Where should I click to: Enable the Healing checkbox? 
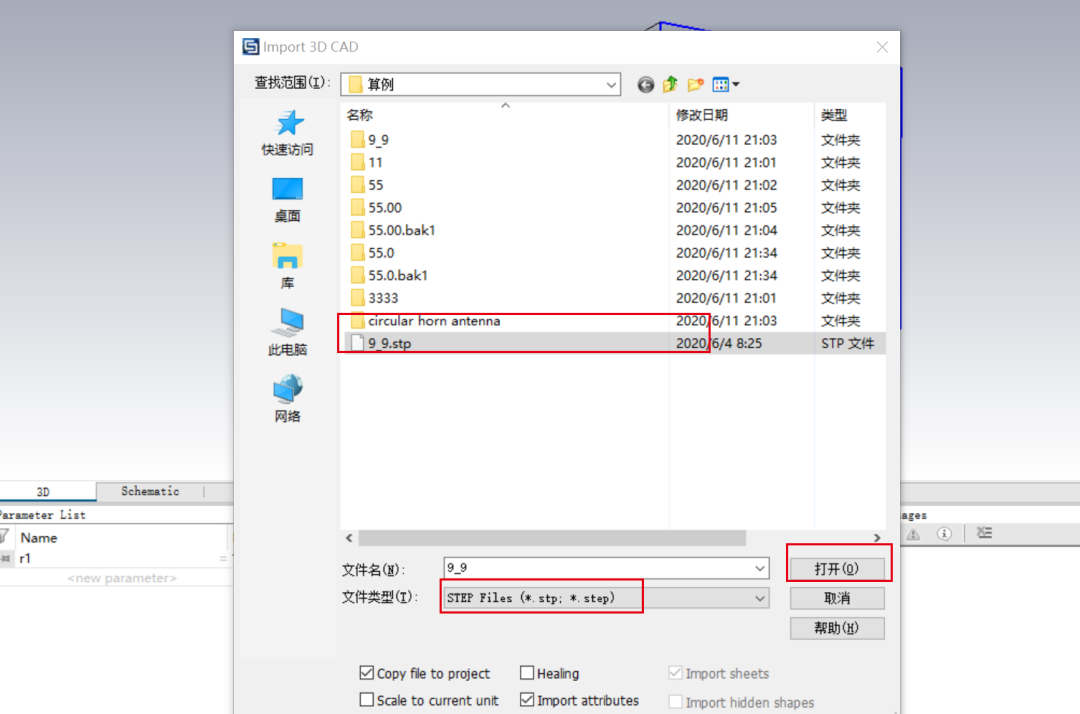pos(527,673)
